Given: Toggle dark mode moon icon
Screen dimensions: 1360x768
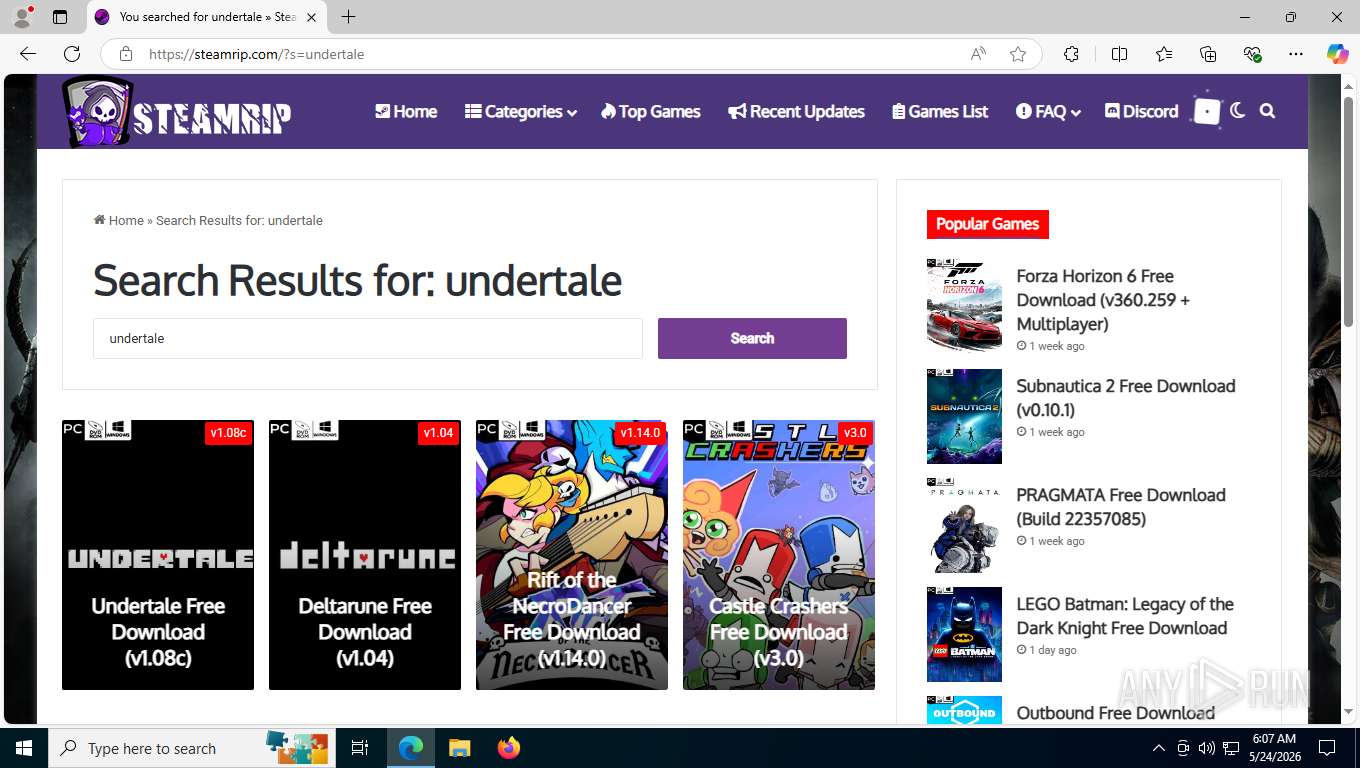Looking at the screenshot, I should click(1238, 111).
